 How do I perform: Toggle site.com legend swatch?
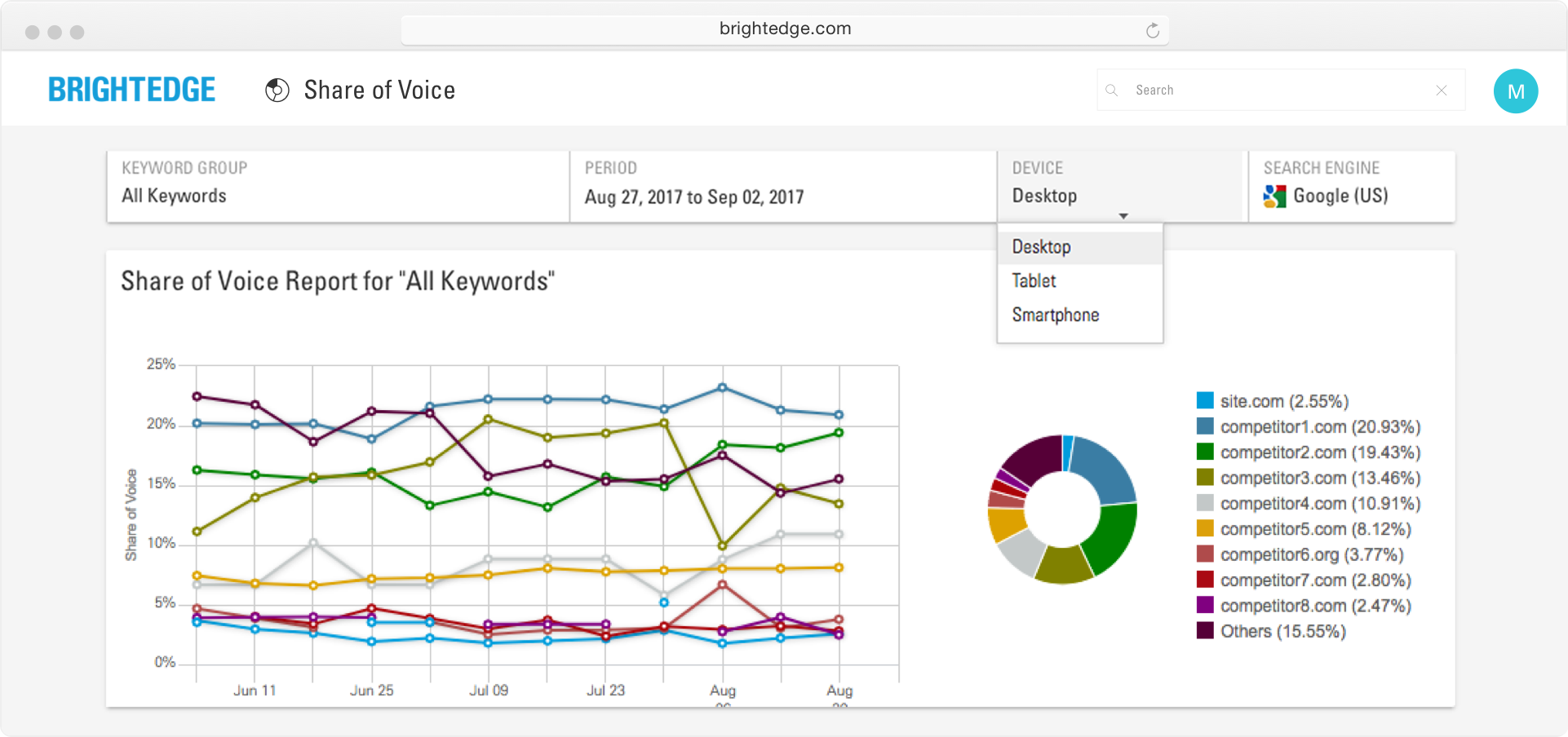[1205, 400]
